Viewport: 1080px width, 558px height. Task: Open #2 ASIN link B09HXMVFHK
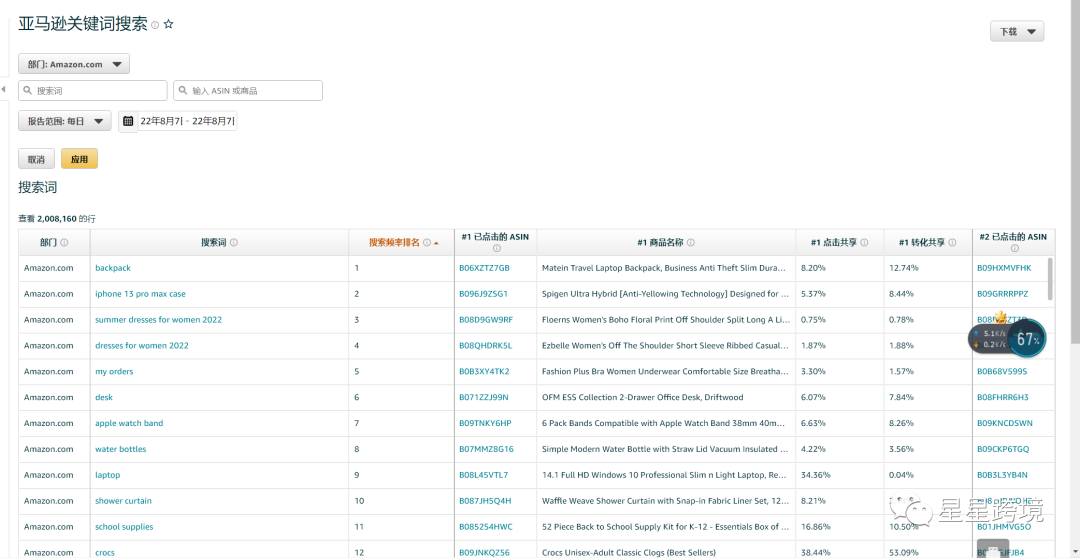(1004, 268)
